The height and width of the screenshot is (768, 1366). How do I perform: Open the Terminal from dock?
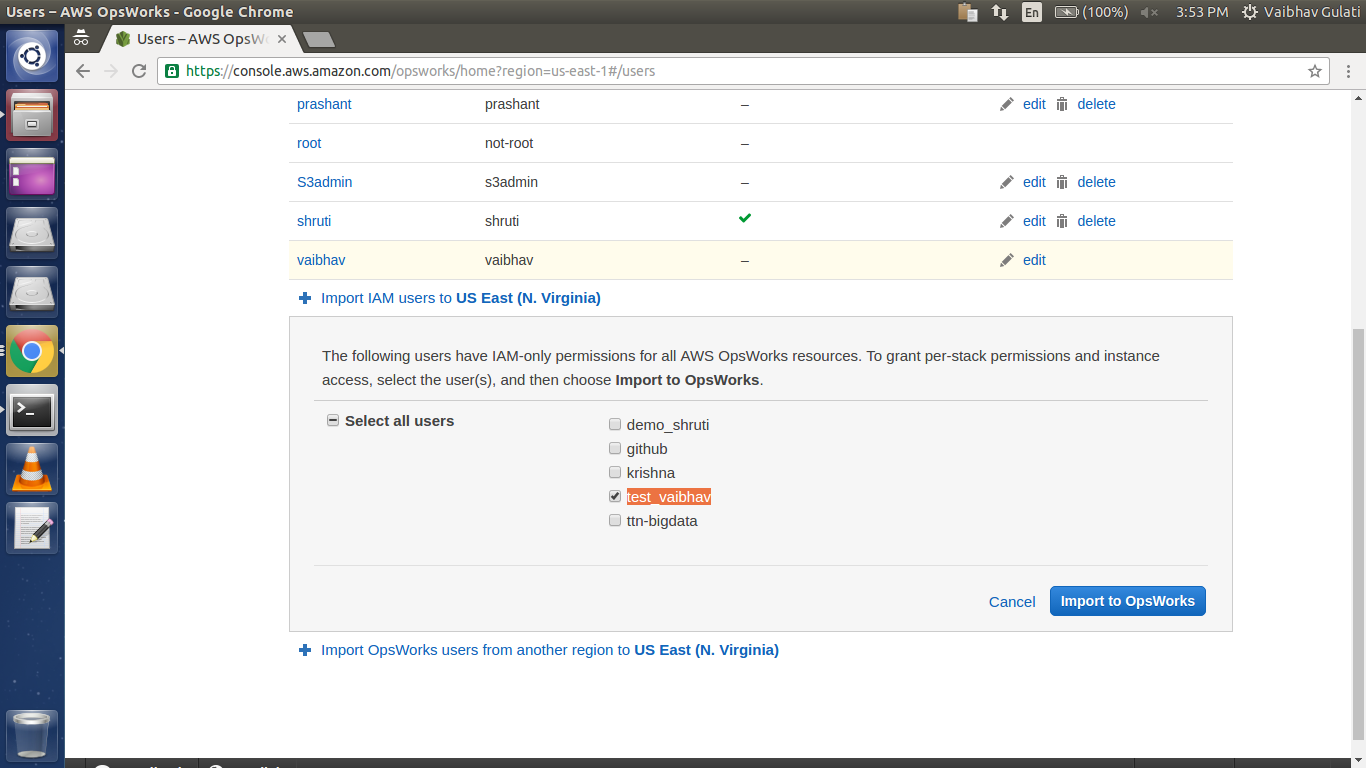pyautogui.click(x=32, y=410)
